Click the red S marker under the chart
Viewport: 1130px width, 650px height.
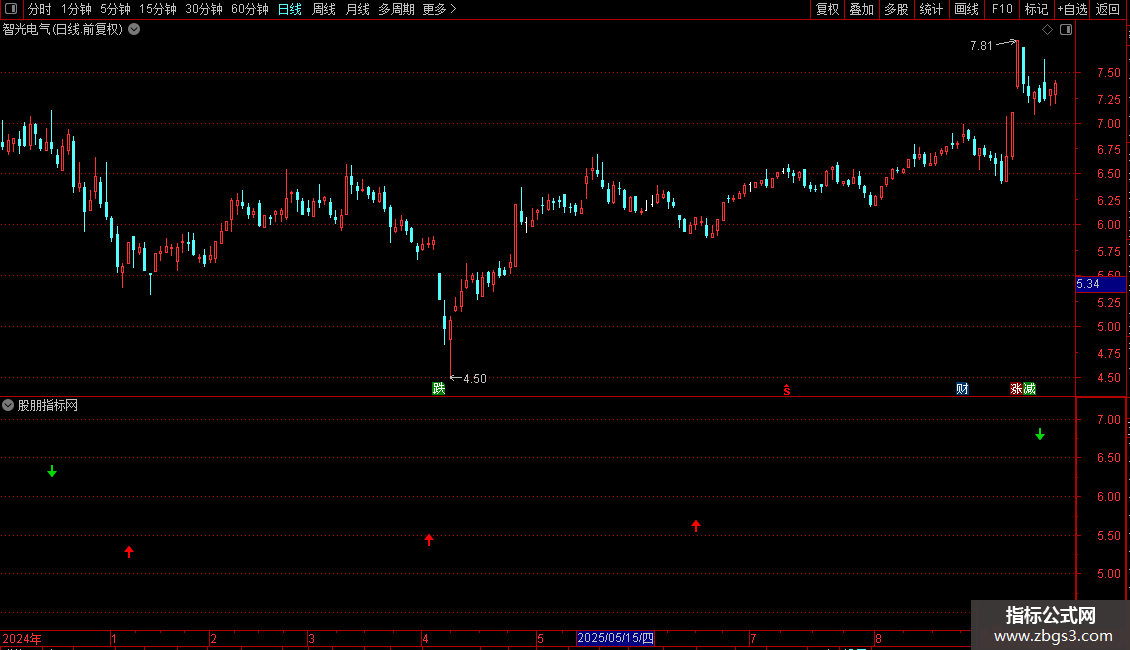point(787,390)
